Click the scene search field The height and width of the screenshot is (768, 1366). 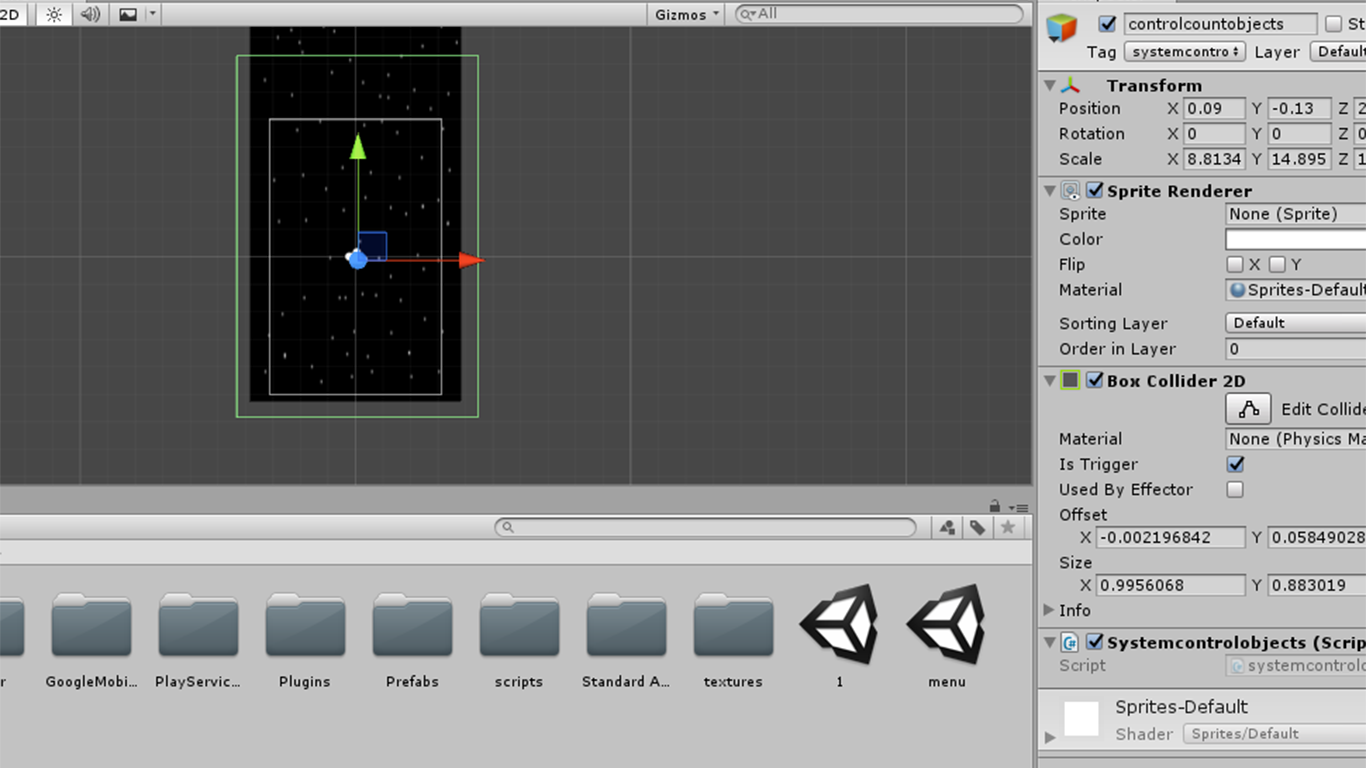[x=879, y=14]
